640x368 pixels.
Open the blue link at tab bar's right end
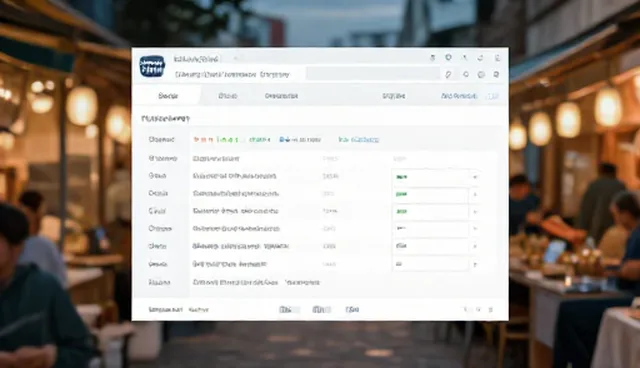[459, 96]
